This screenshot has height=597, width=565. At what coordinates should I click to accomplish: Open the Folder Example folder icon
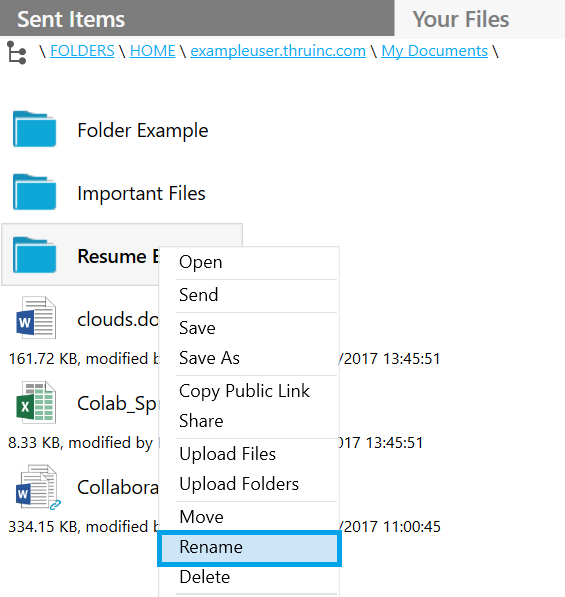(x=34, y=129)
